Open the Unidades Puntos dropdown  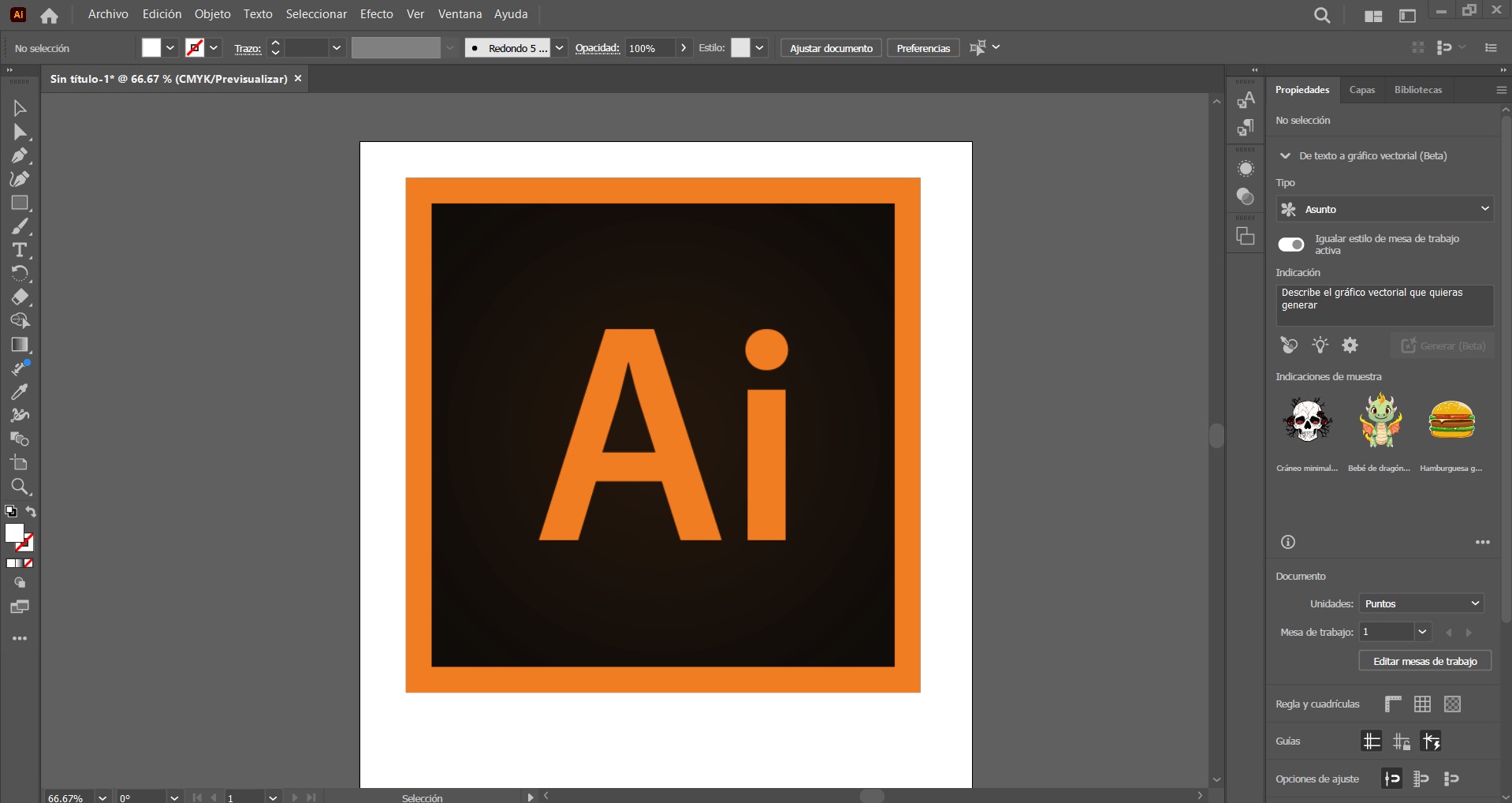[x=1421, y=603]
